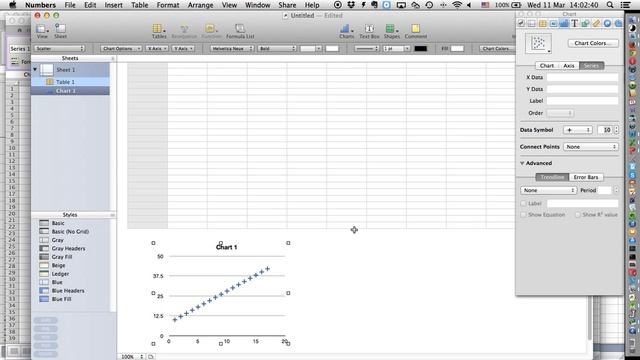Click the Reorganize toolbar icon
The image size is (640, 360).
click(184, 31)
